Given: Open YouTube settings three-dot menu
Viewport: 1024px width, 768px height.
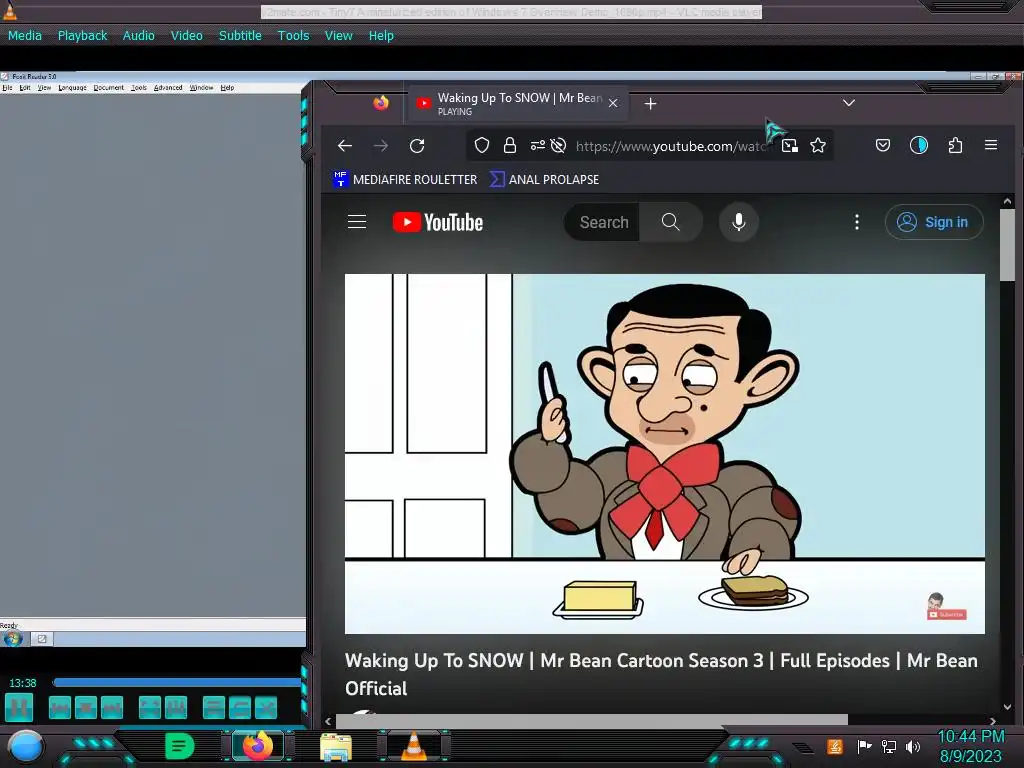Looking at the screenshot, I should tap(857, 222).
